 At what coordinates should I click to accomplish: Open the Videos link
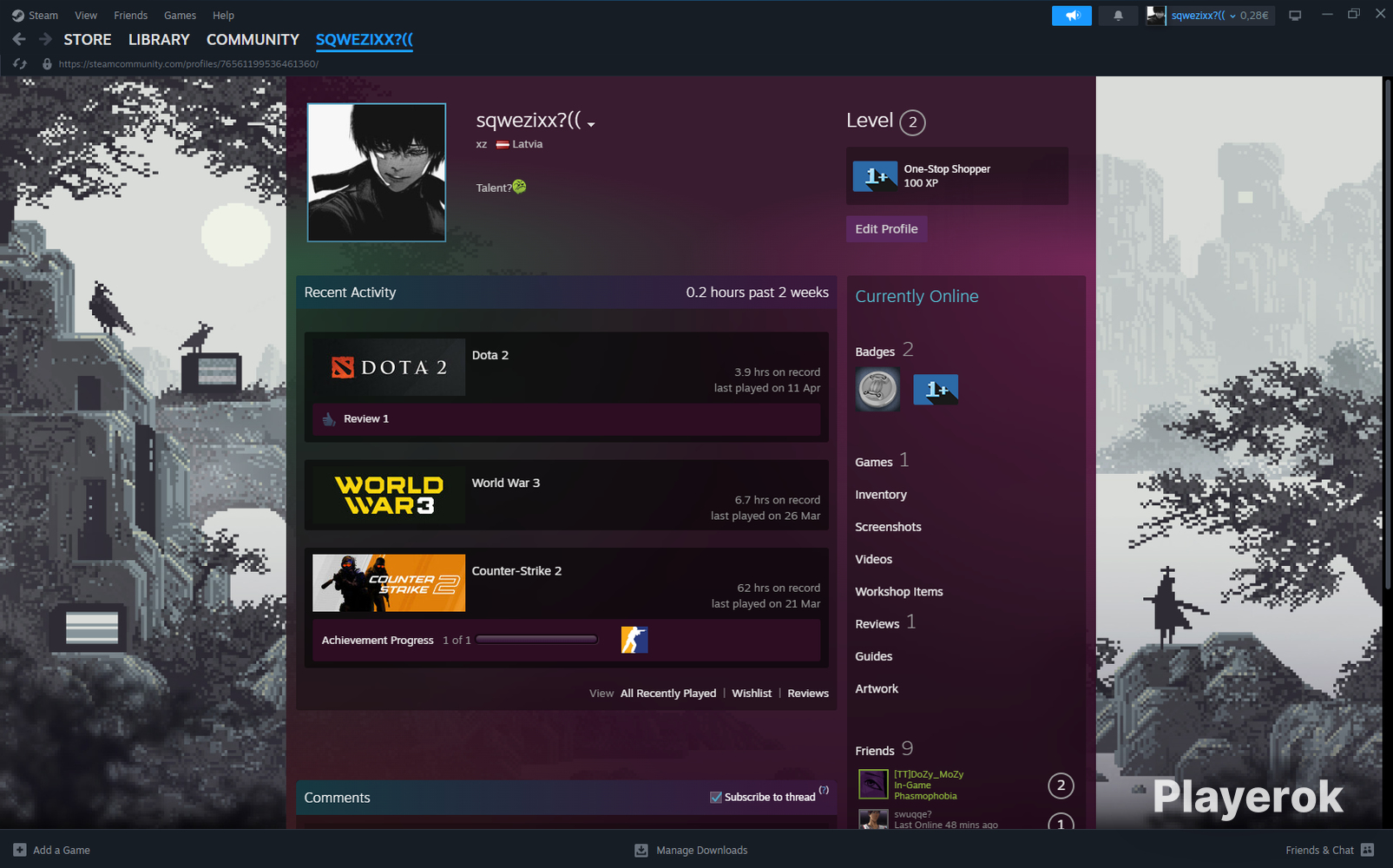click(x=874, y=560)
